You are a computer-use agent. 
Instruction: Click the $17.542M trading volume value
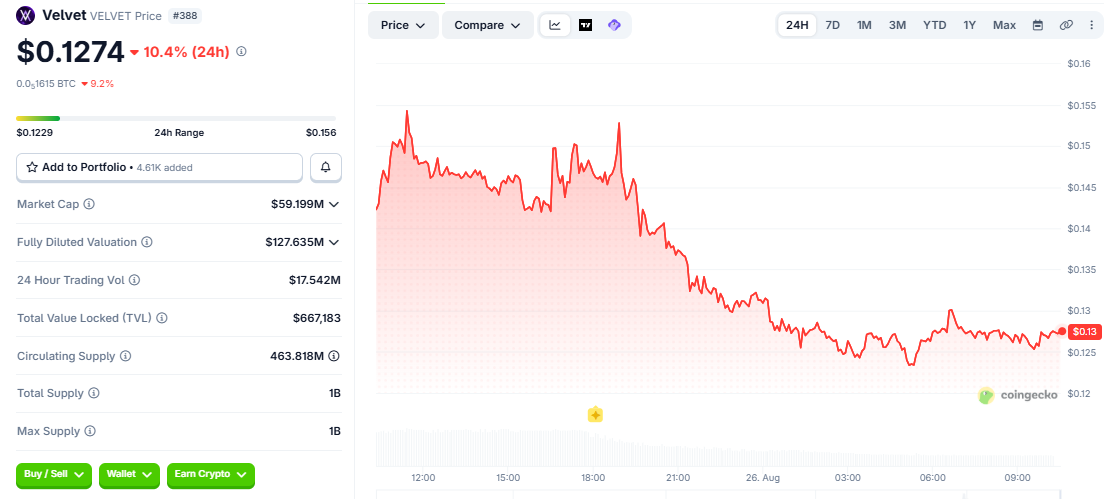315,280
